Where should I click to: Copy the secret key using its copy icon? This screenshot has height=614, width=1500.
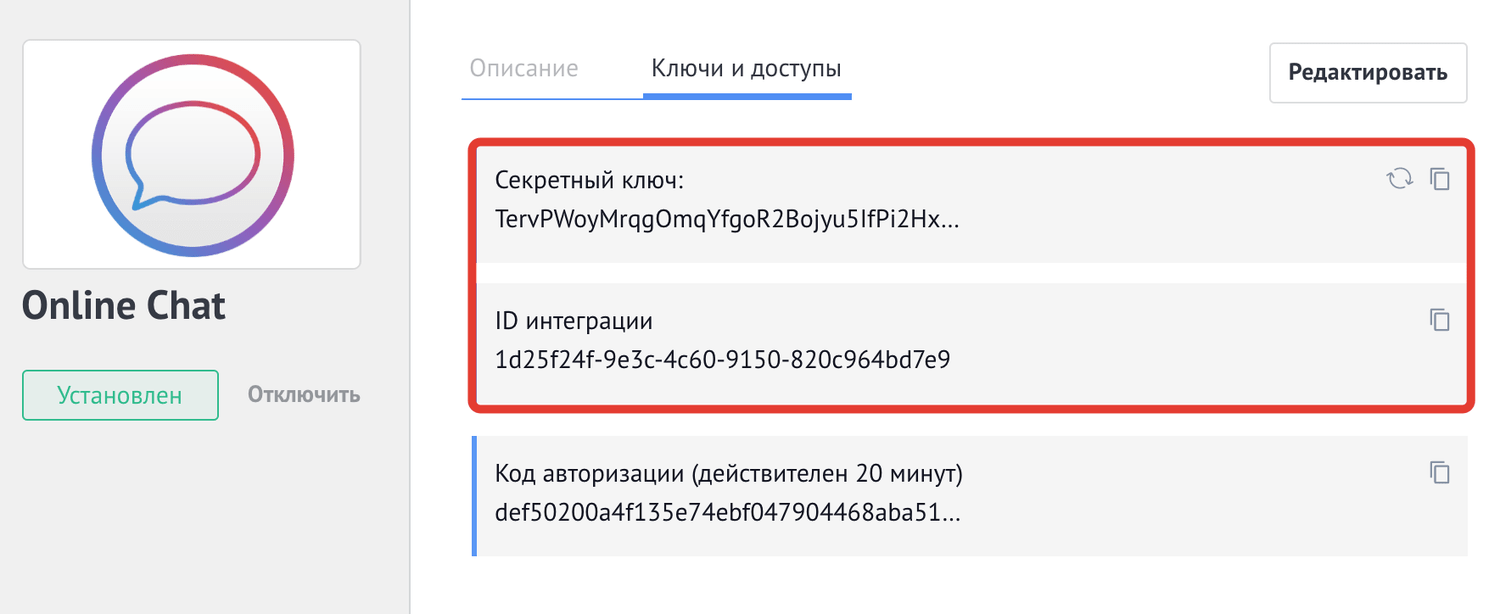[x=1440, y=180]
